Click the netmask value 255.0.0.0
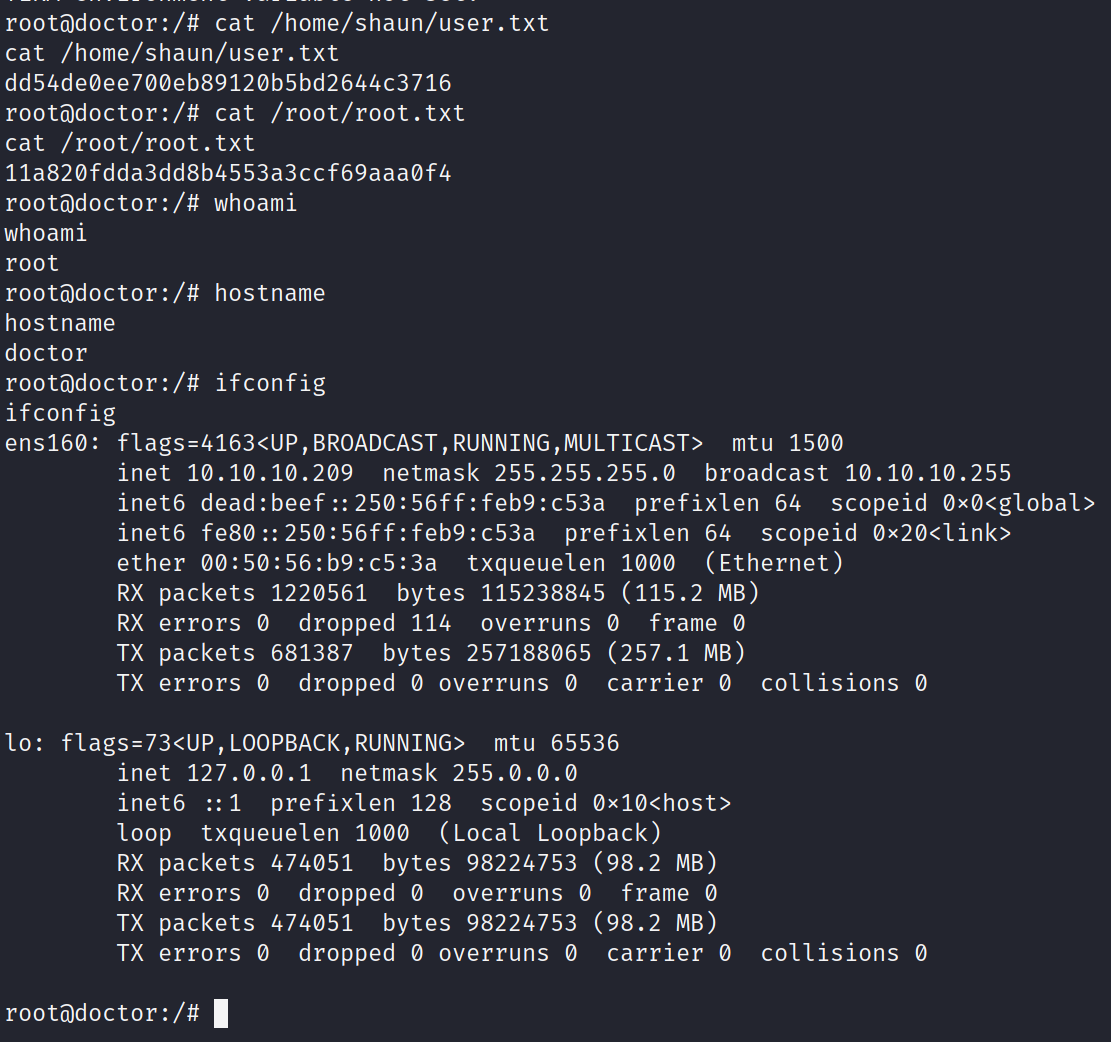This screenshot has width=1111, height=1042. tap(515, 773)
